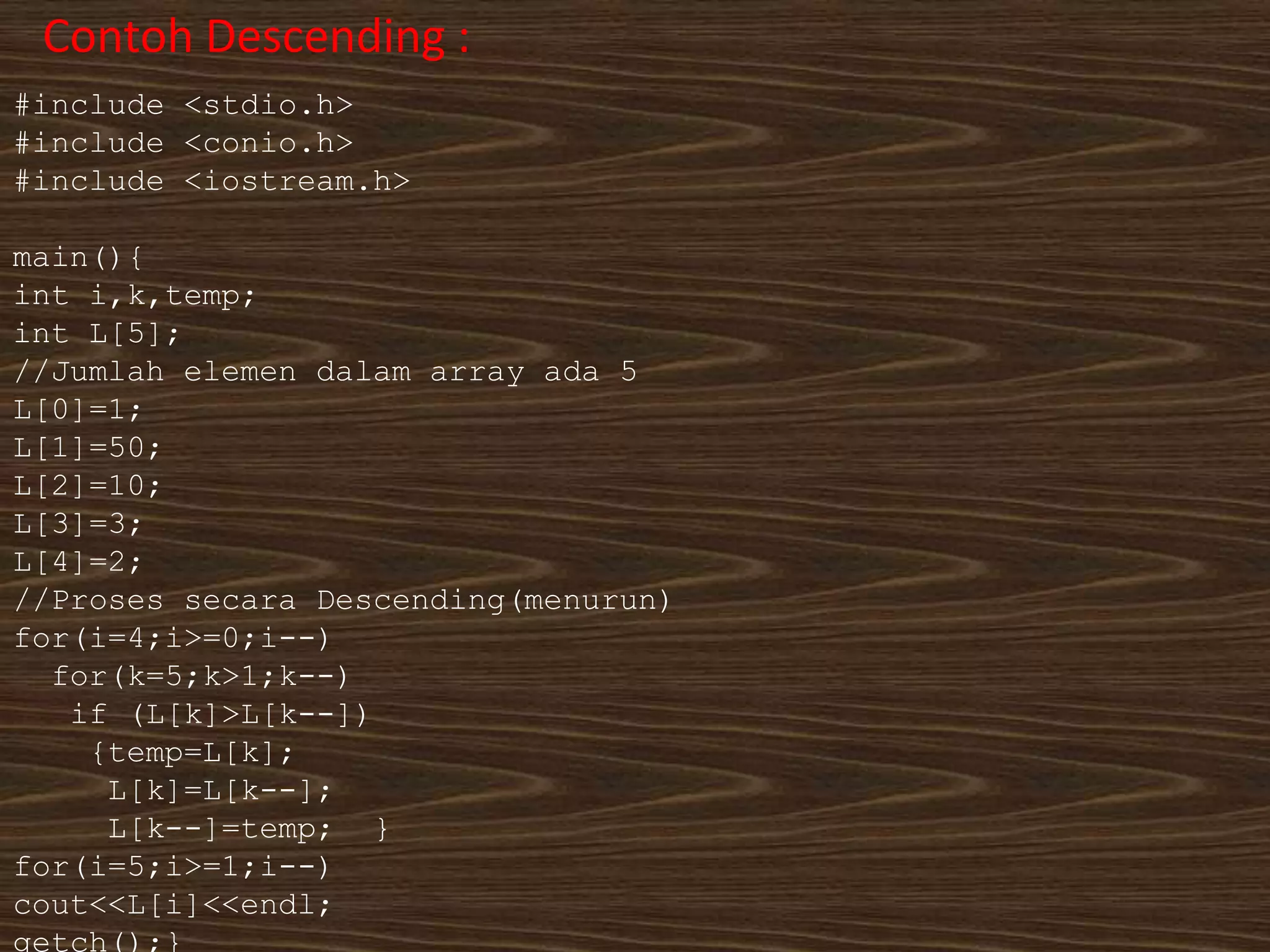This screenshot has height=952, width=1270.
Task: Click the 'L[k--]=temp;' statement line
Action: 220,829
